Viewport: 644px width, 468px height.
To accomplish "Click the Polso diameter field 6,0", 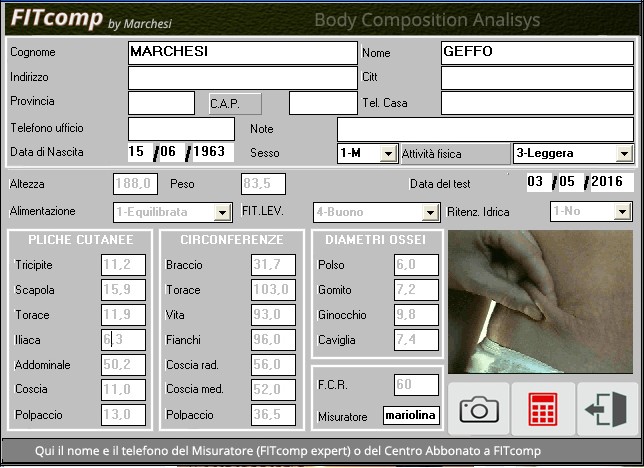I will (x=416, y=265).
